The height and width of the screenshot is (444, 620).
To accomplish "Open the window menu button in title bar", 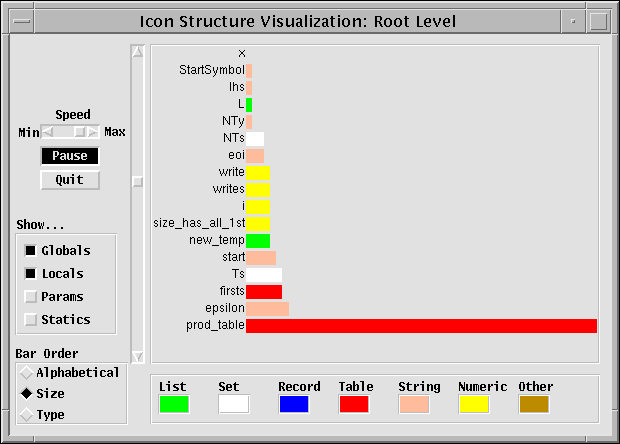I will [20, 21].
